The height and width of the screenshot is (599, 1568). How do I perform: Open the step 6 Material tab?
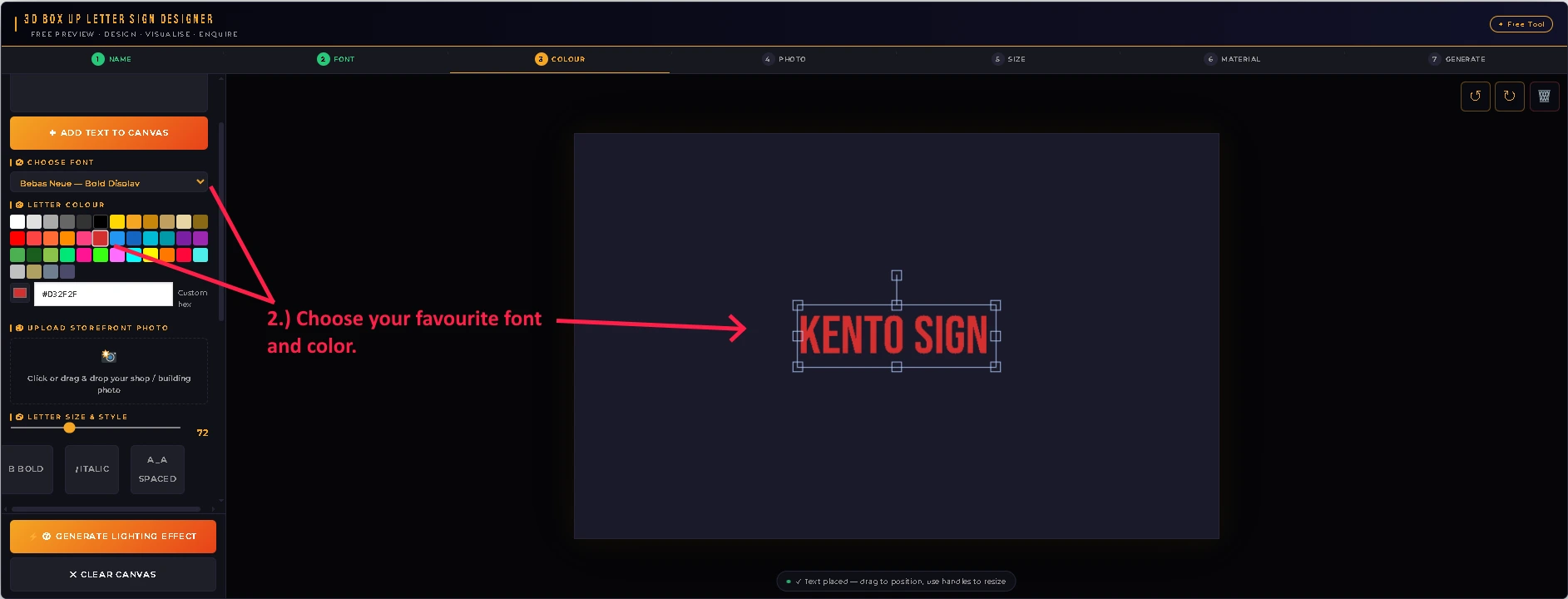tap(1232, 59)
